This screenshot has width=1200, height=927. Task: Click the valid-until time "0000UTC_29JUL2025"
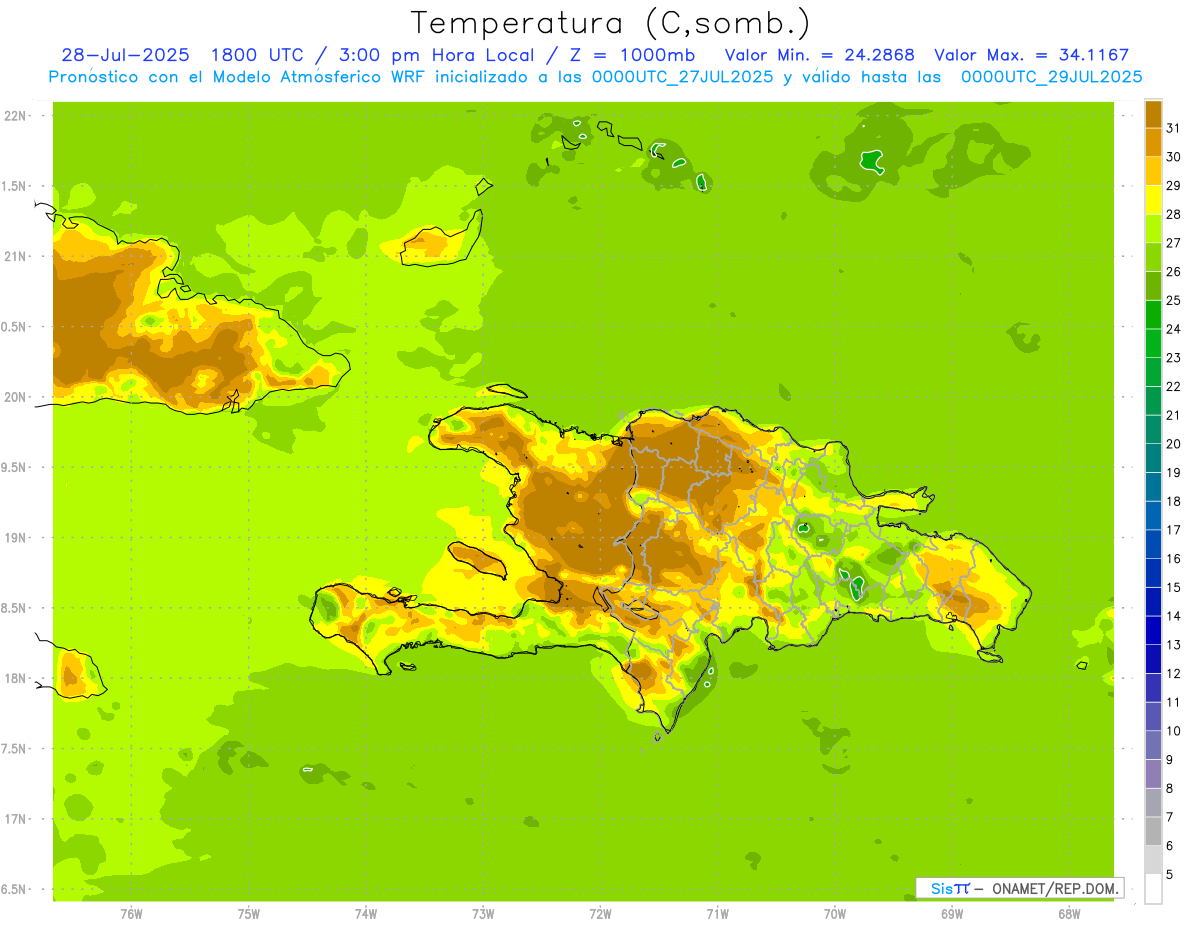(1052, 77)
